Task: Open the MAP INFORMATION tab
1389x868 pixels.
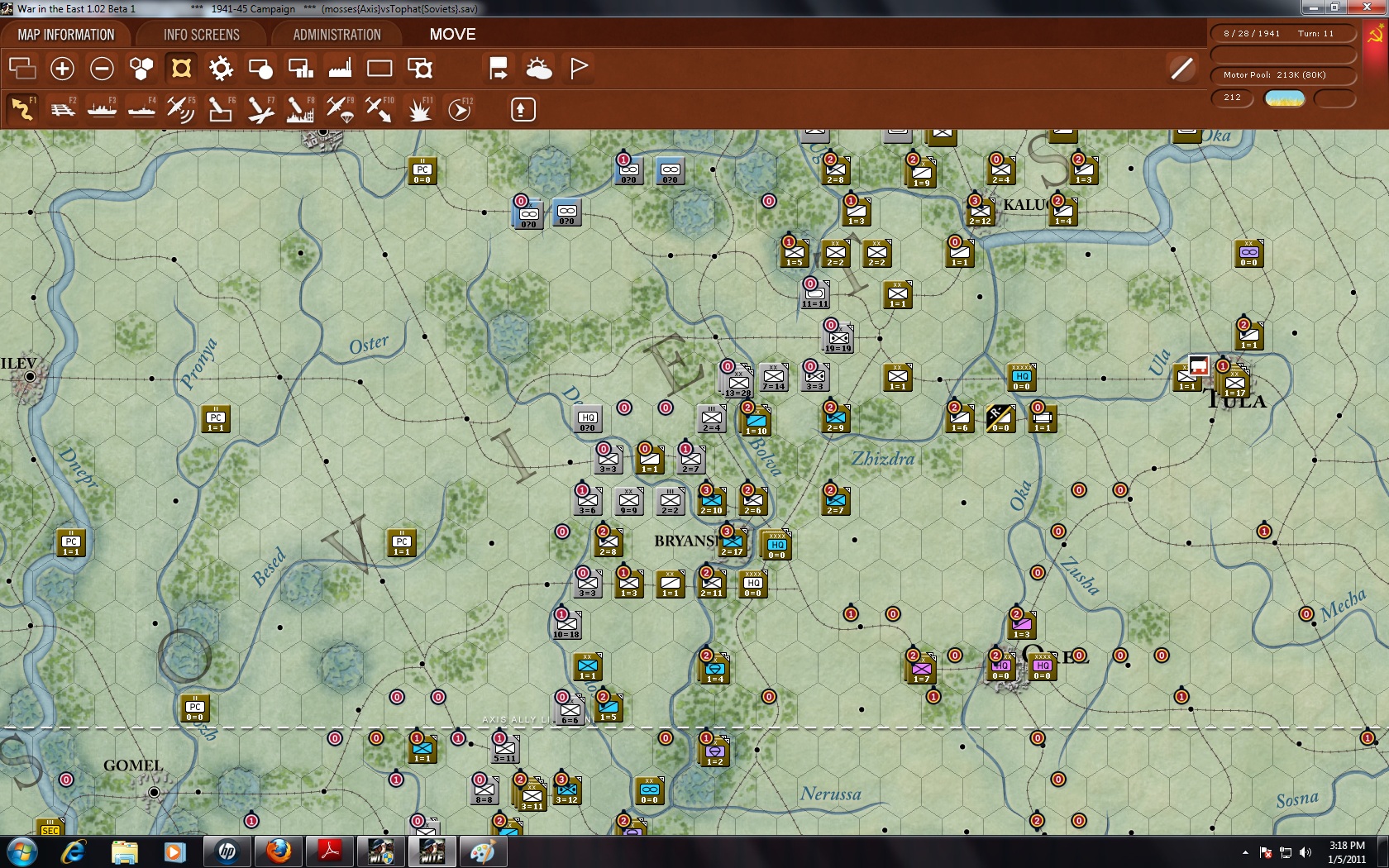Action: 66,35
